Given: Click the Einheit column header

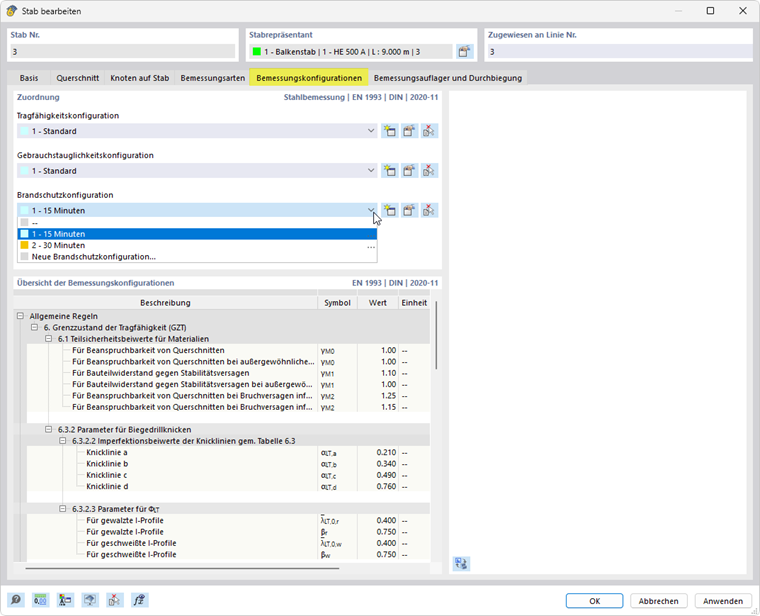Looking at the screenshot, I should click(x=414, y=302).
